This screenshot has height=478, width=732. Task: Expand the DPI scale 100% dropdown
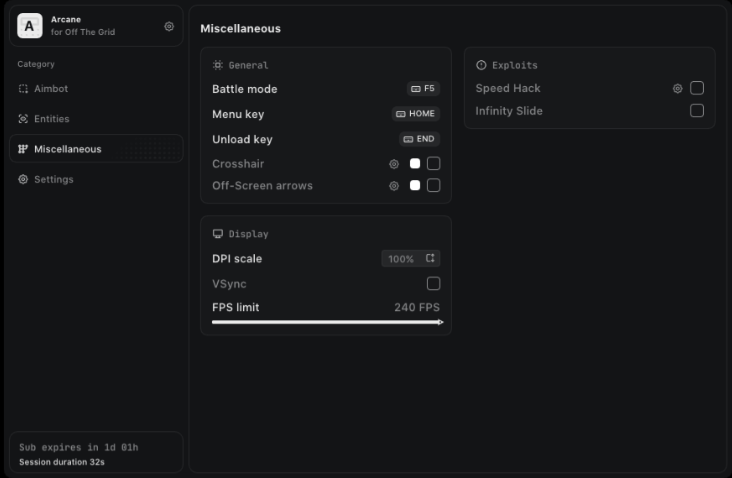pos(411,259)
